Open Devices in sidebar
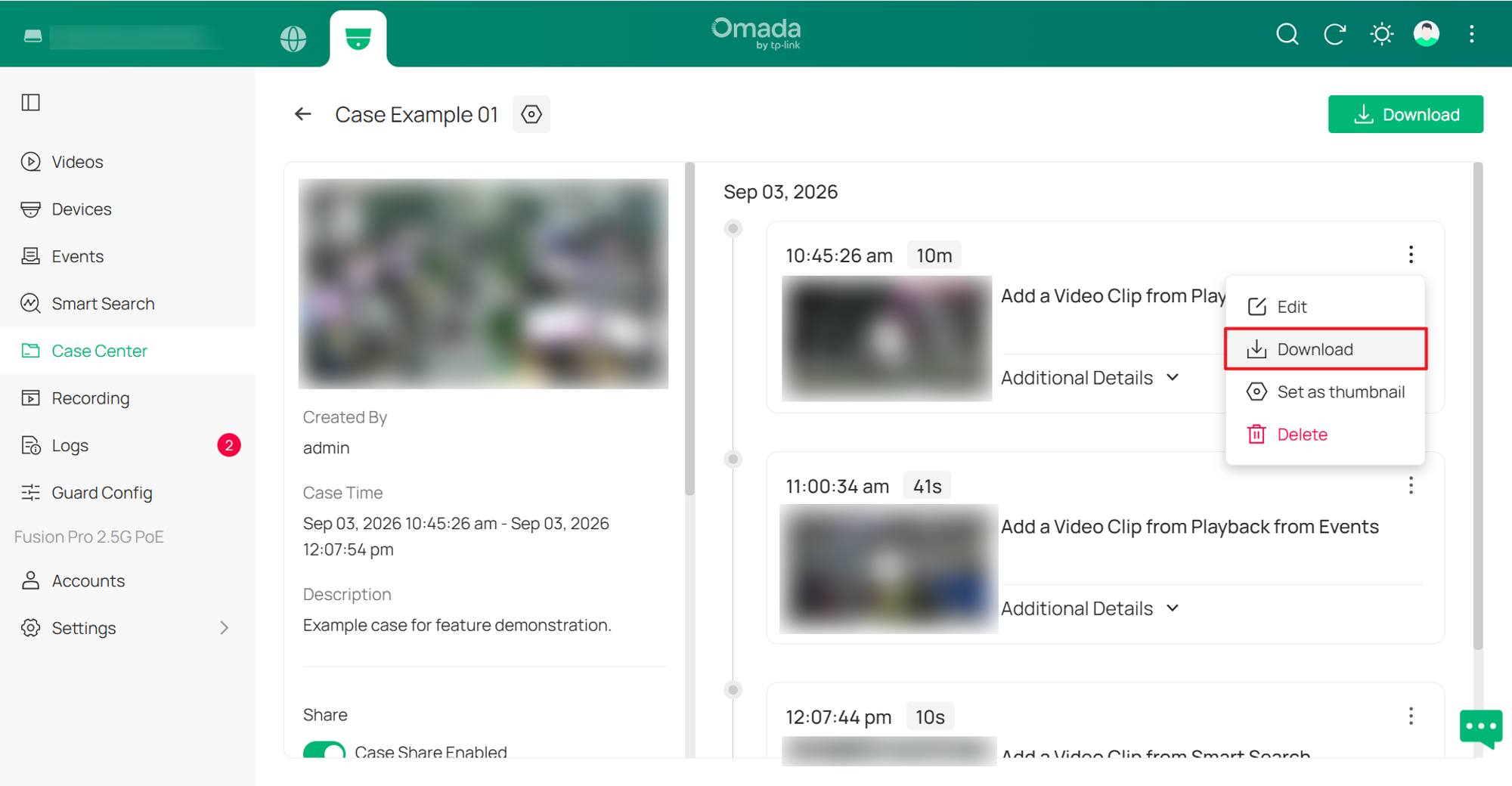Viewport: 1512px width, 786px height. point(127,209)
